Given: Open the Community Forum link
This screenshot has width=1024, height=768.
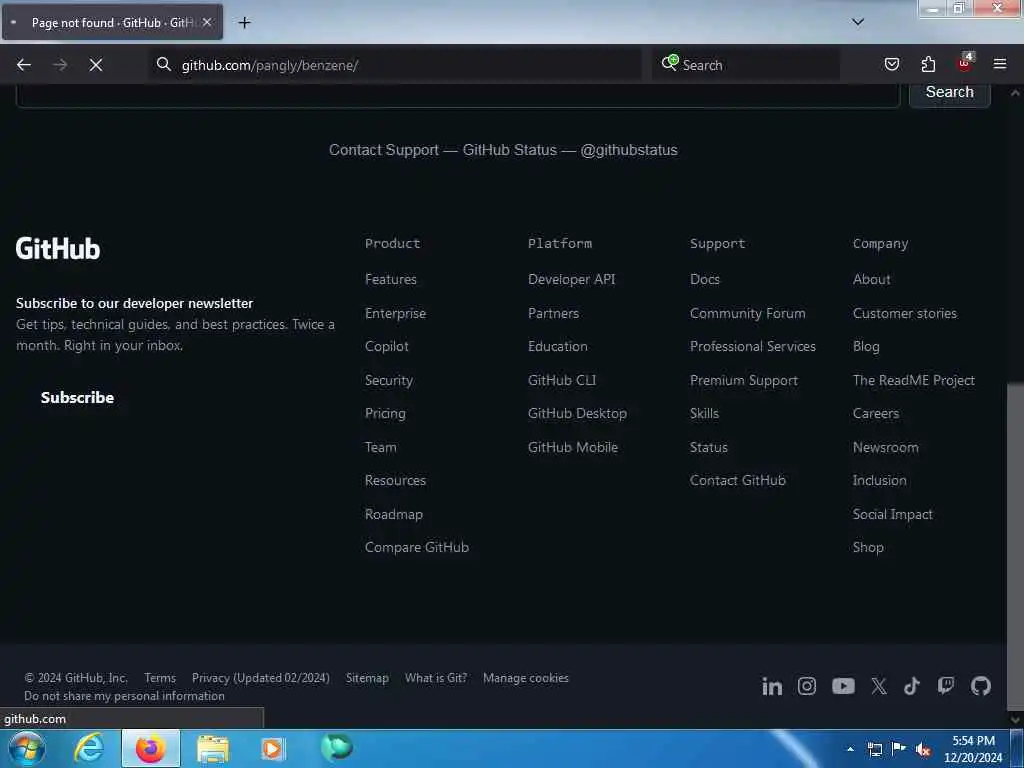Looking at the screenshot, I should click(748, 313).
